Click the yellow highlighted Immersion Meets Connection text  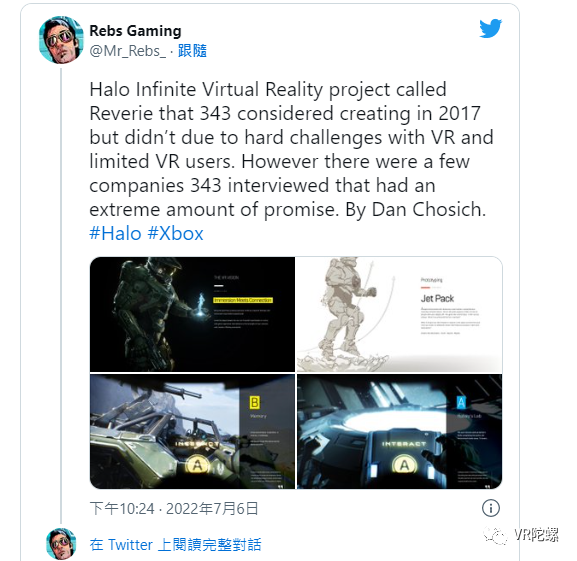(243, 300)
